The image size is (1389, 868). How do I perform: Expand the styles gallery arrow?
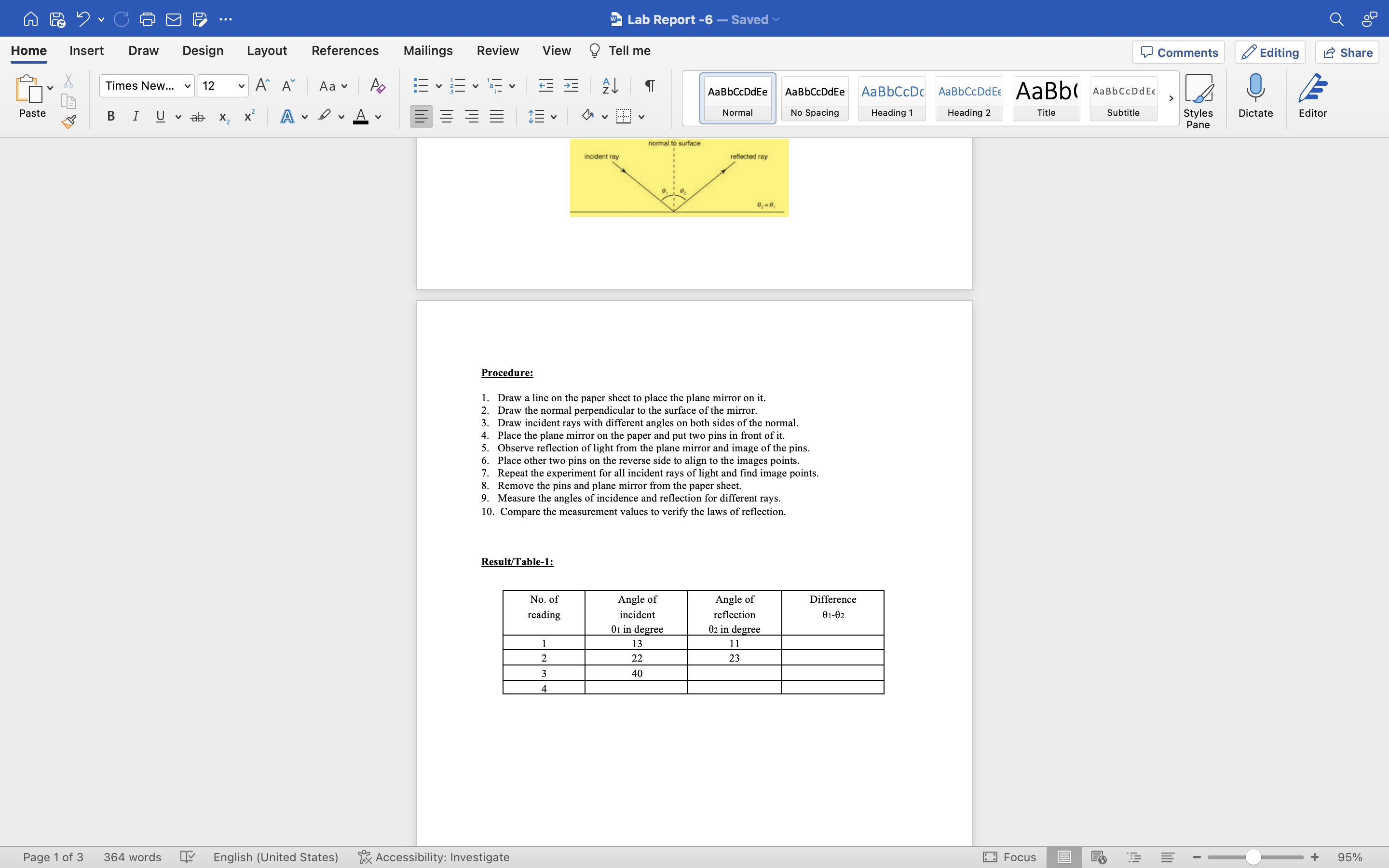click(x=1171, y=98)
